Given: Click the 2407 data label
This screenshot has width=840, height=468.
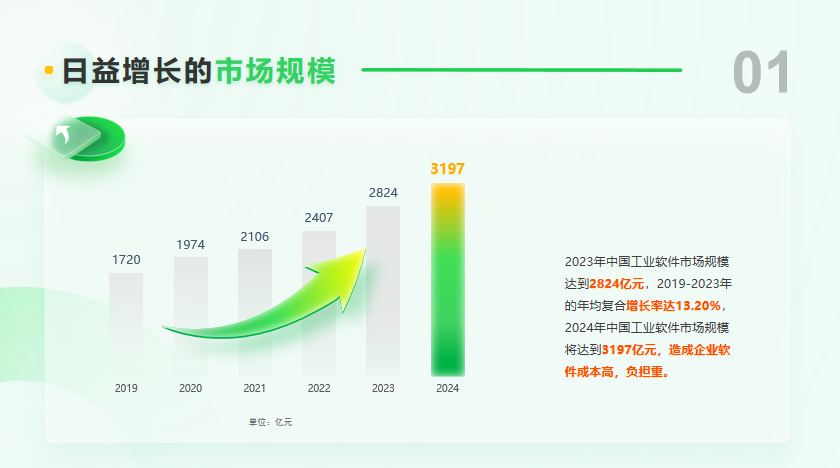Looking at the screenshot, I should [x=319, y=217].
